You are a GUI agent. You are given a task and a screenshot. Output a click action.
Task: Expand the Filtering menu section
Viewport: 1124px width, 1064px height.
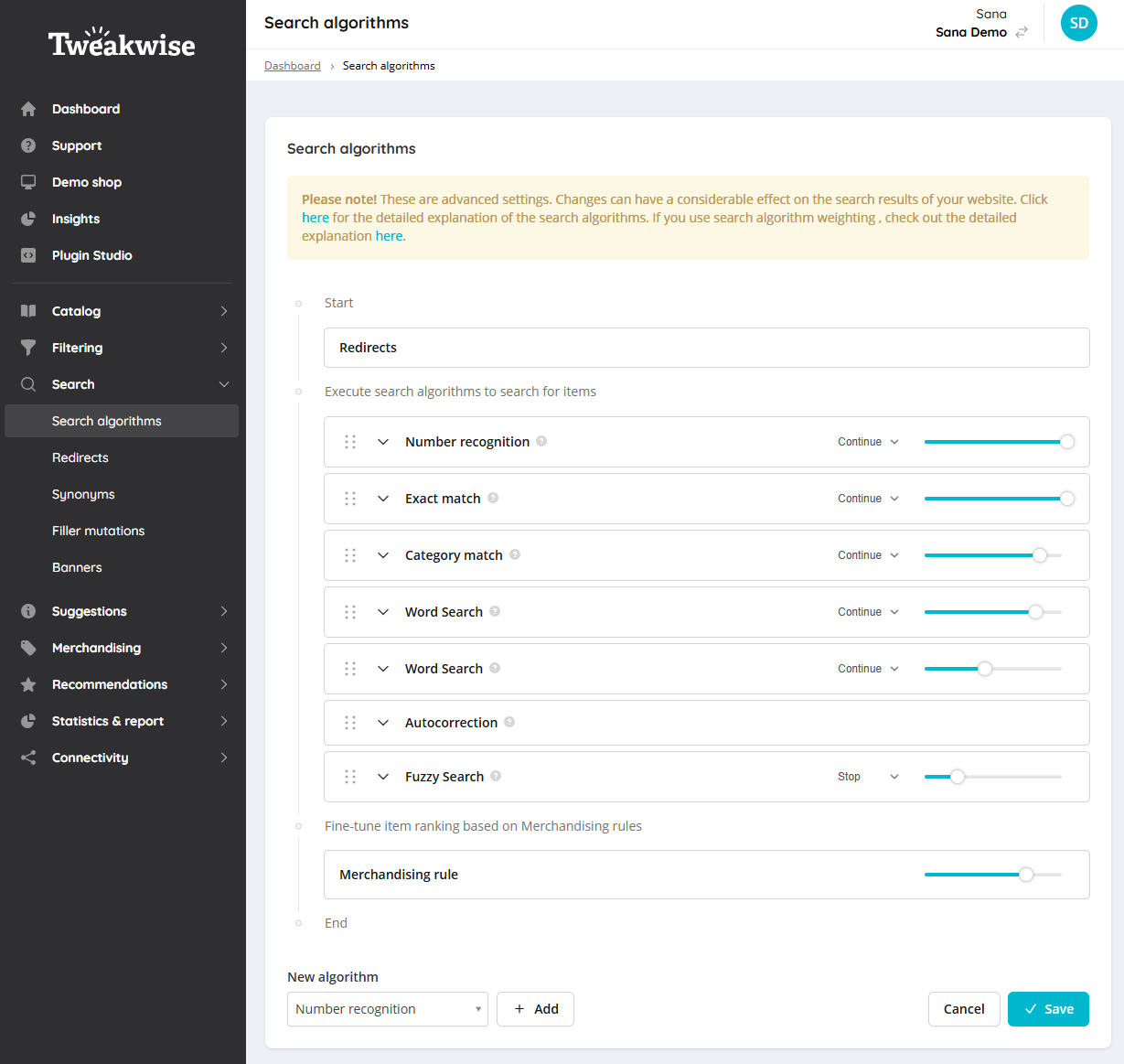click(223, 348)
